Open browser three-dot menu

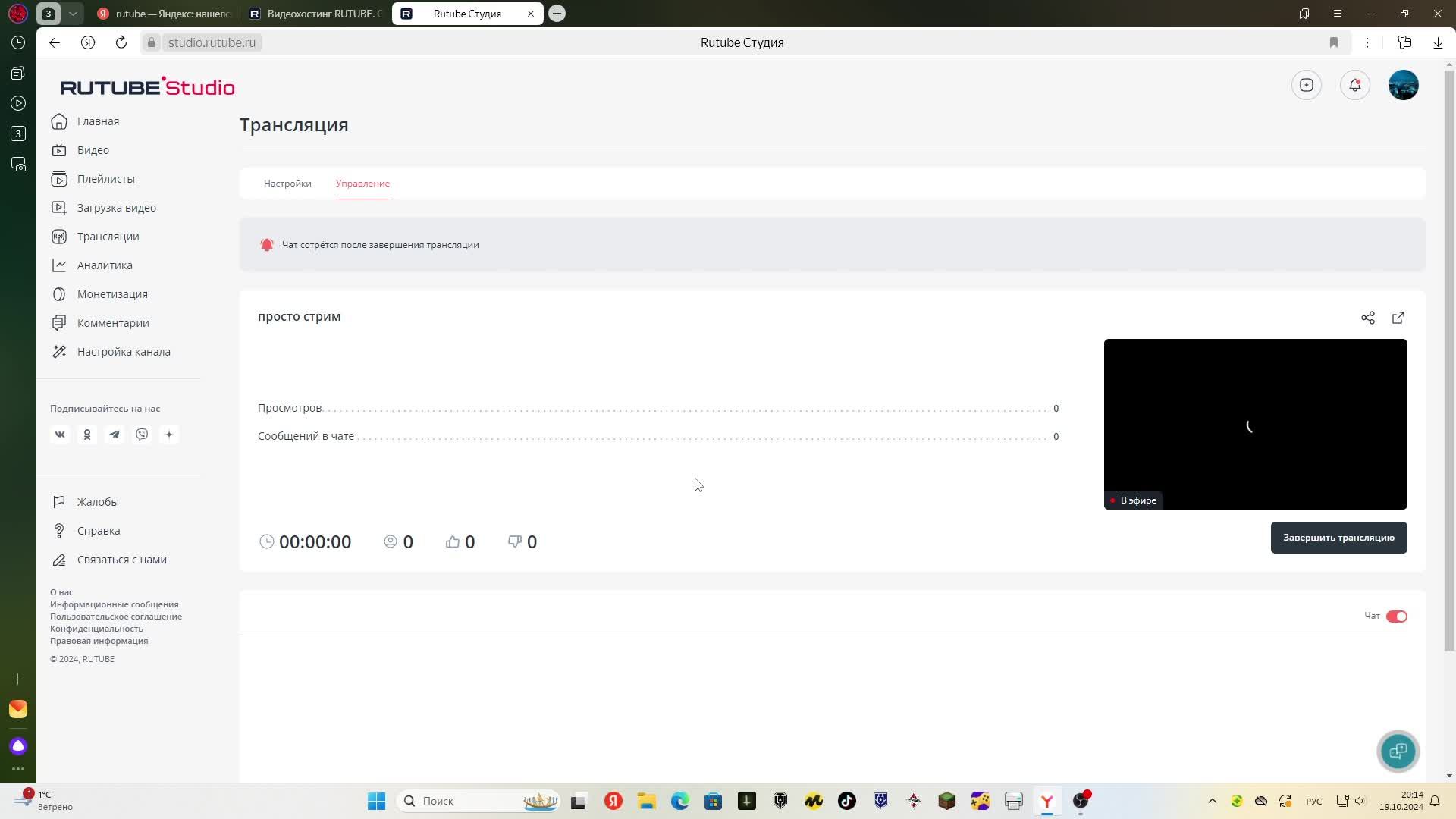point(1367,42)
